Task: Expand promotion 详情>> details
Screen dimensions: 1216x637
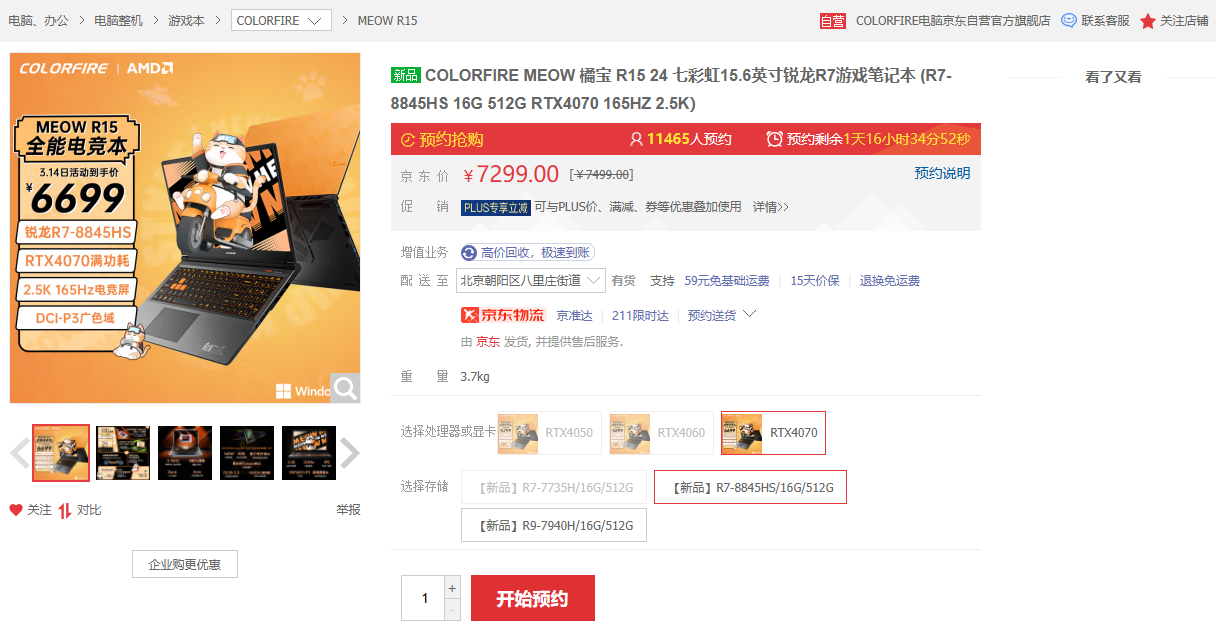Action: 770,207
